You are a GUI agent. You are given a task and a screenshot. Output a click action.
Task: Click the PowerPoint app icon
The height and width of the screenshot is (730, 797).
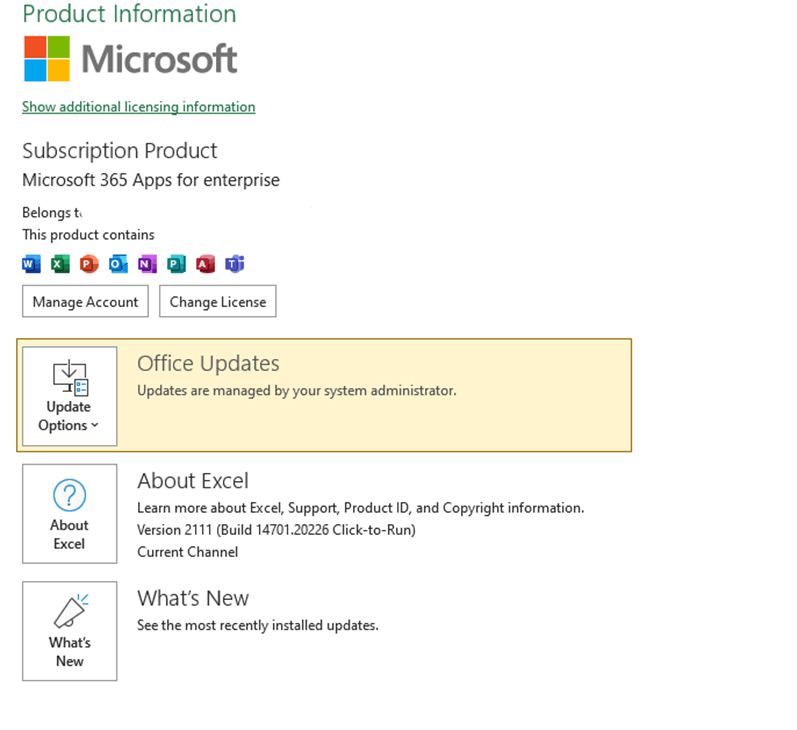click(89, 264)
